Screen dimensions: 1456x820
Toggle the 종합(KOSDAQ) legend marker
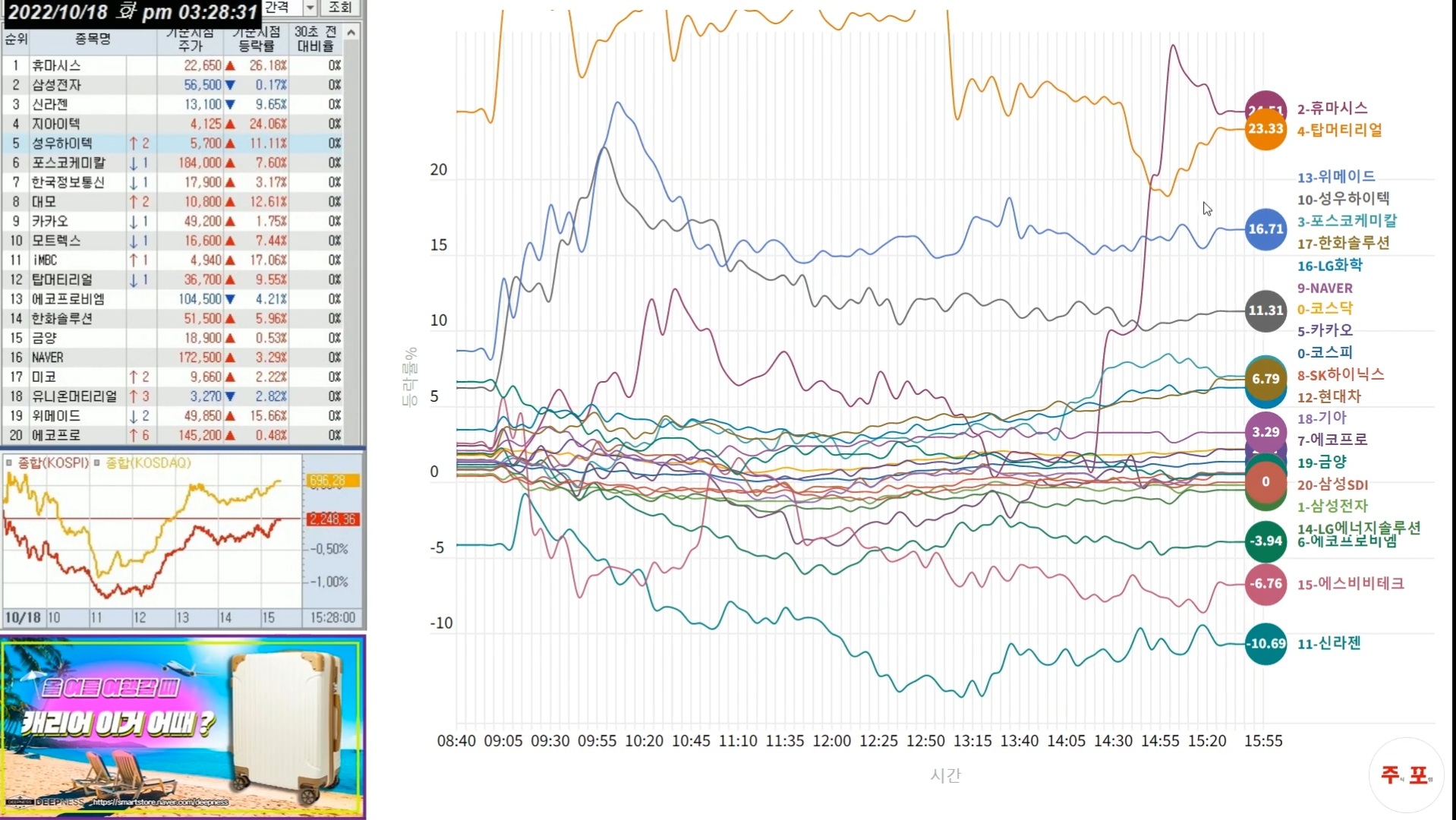click(97, 462)
